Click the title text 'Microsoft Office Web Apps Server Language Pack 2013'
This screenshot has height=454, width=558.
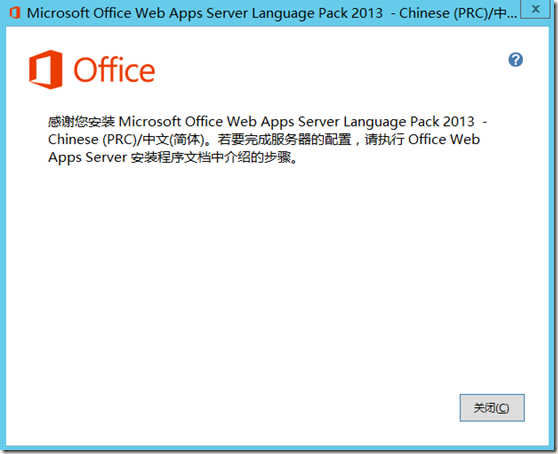[x=205, y=13]
